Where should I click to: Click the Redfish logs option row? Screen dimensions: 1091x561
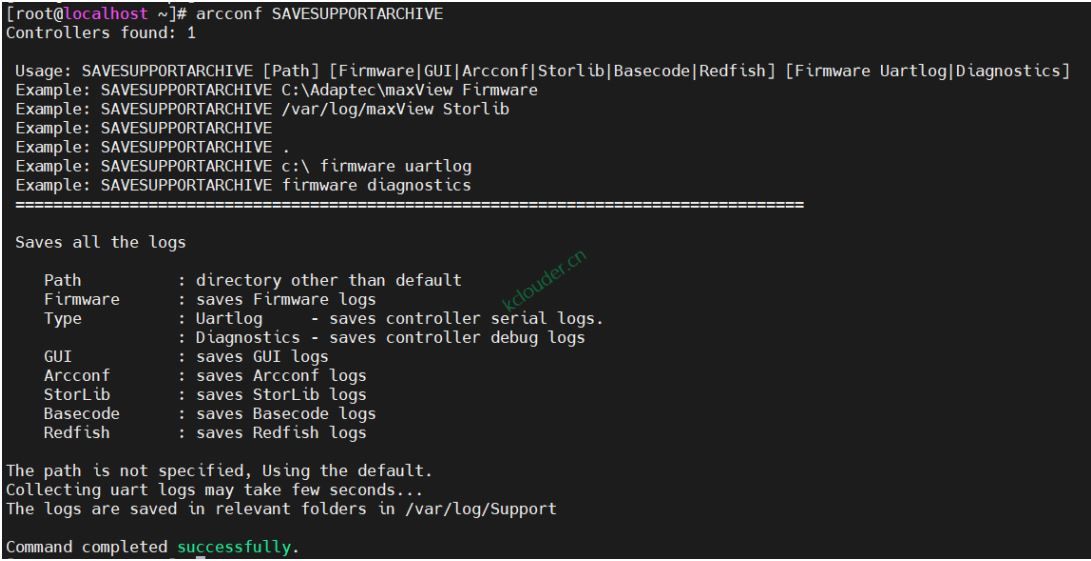[205, 432]
